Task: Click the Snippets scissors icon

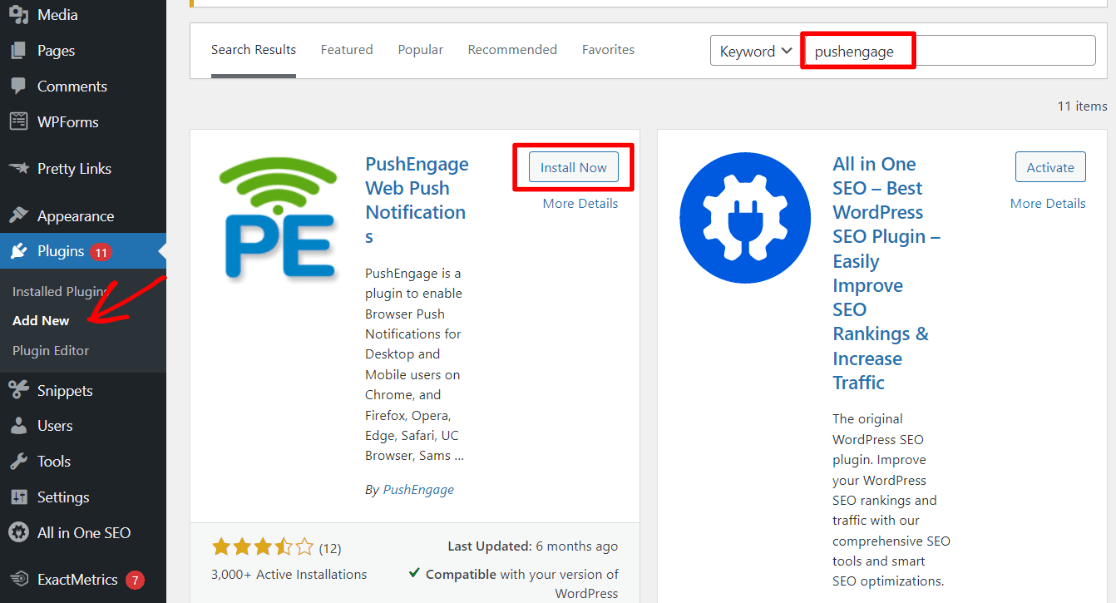Action: [x=19, y=390]
